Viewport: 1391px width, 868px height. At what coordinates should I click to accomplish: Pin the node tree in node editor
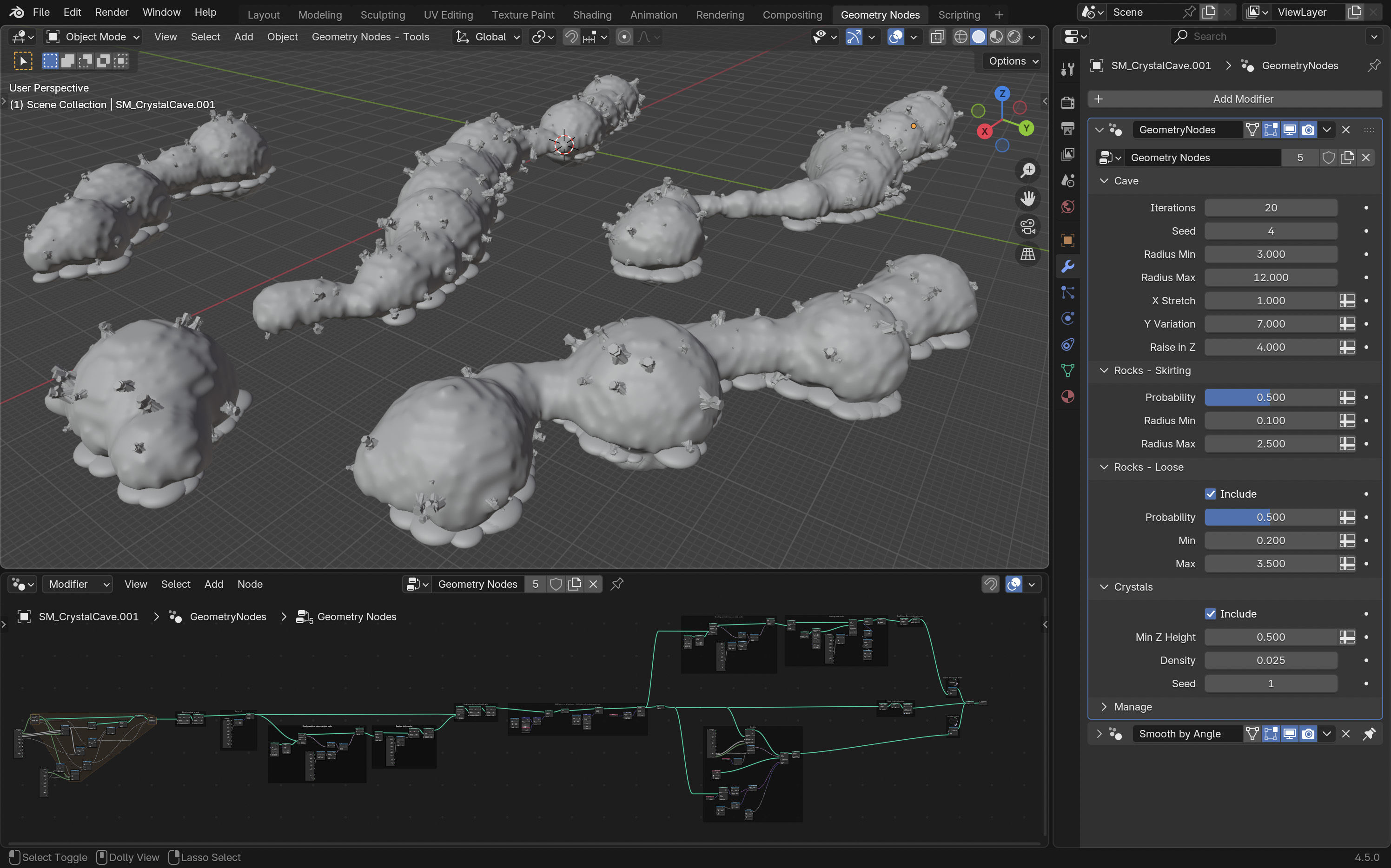click(x=617, y=584)
